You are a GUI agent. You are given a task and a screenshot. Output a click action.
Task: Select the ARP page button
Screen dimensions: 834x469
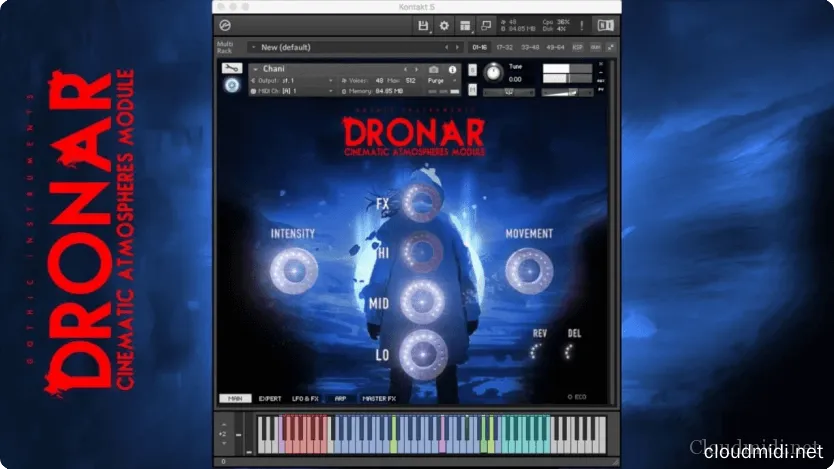[x=338, y=398]
